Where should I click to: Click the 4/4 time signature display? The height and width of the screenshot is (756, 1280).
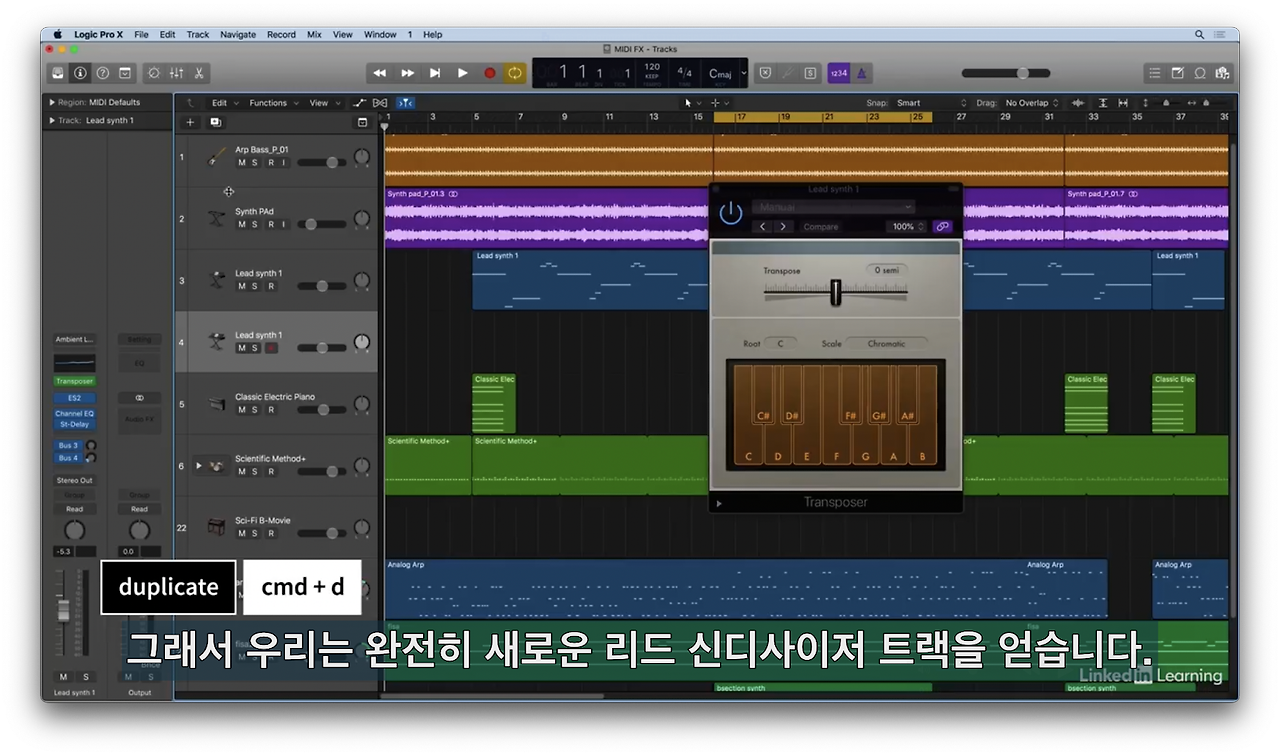pos(684,73)
